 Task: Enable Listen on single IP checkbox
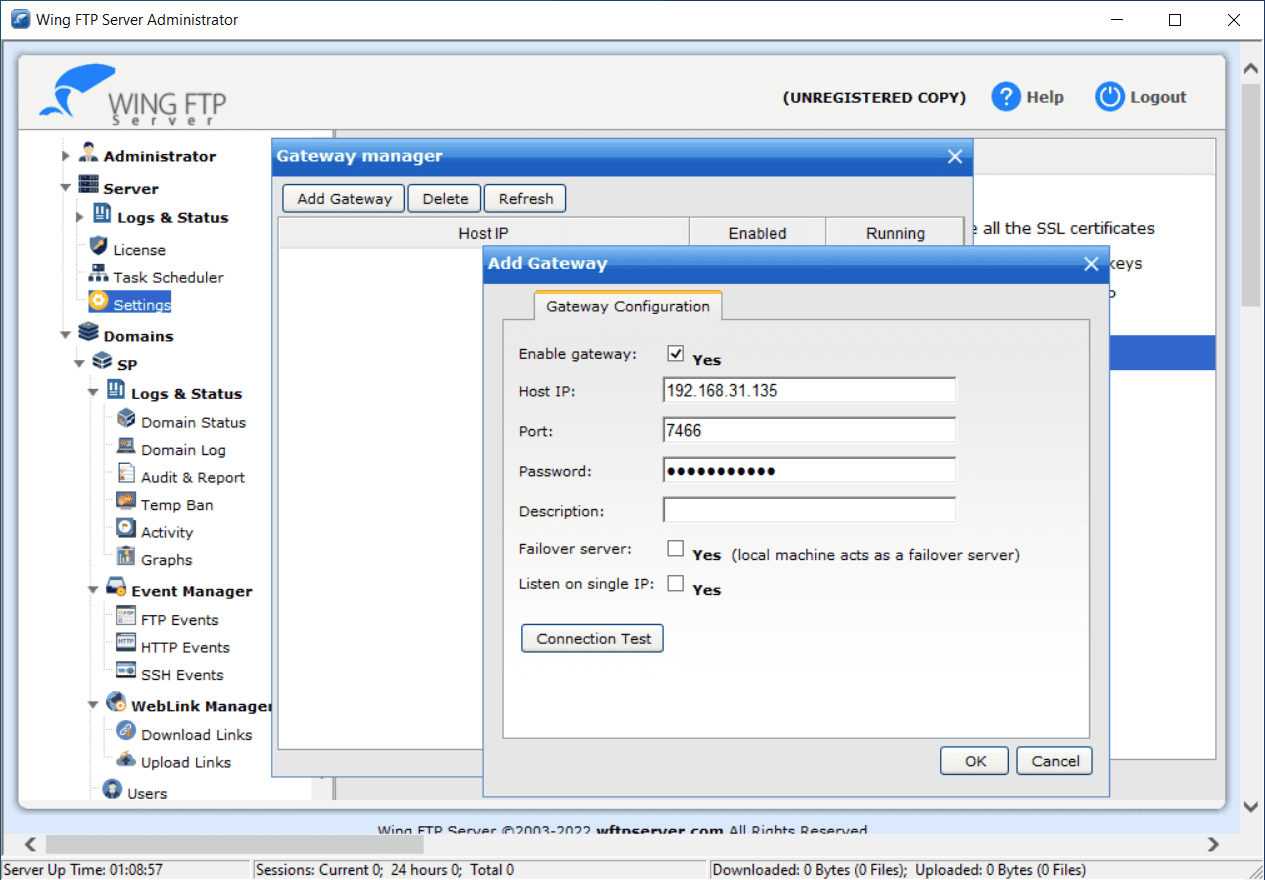676,583
